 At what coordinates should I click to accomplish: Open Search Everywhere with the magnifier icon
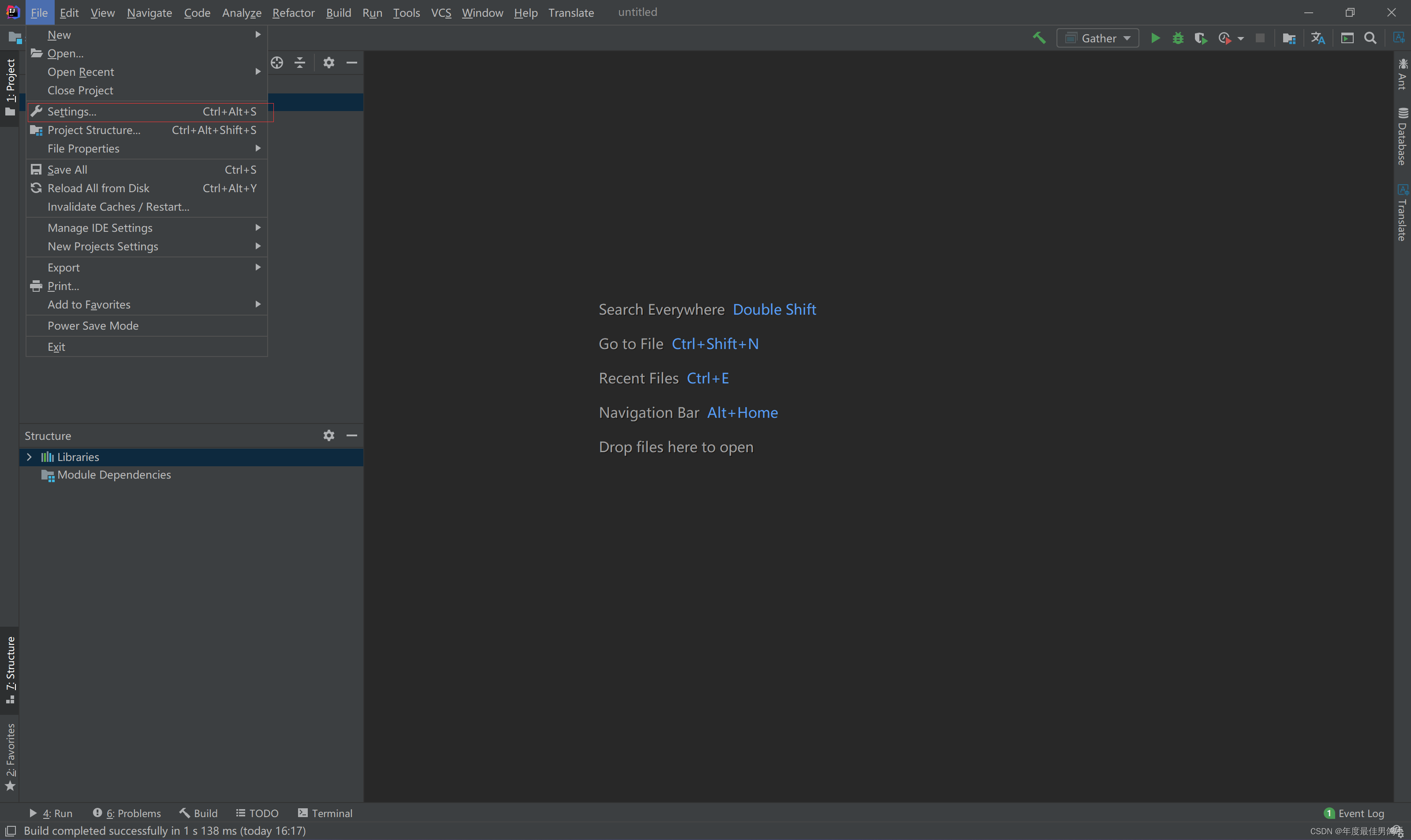pyautogui.click(x=1371, y=38)
